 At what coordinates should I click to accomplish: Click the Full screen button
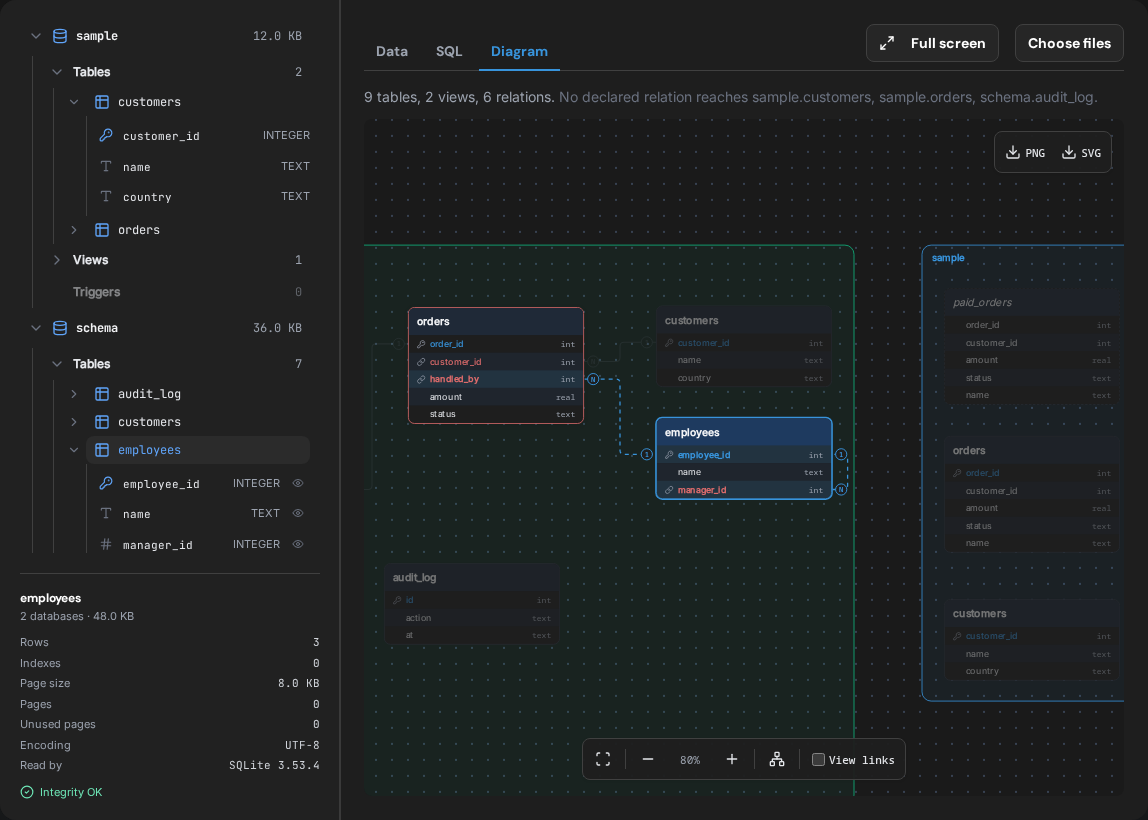coord(932,43)
